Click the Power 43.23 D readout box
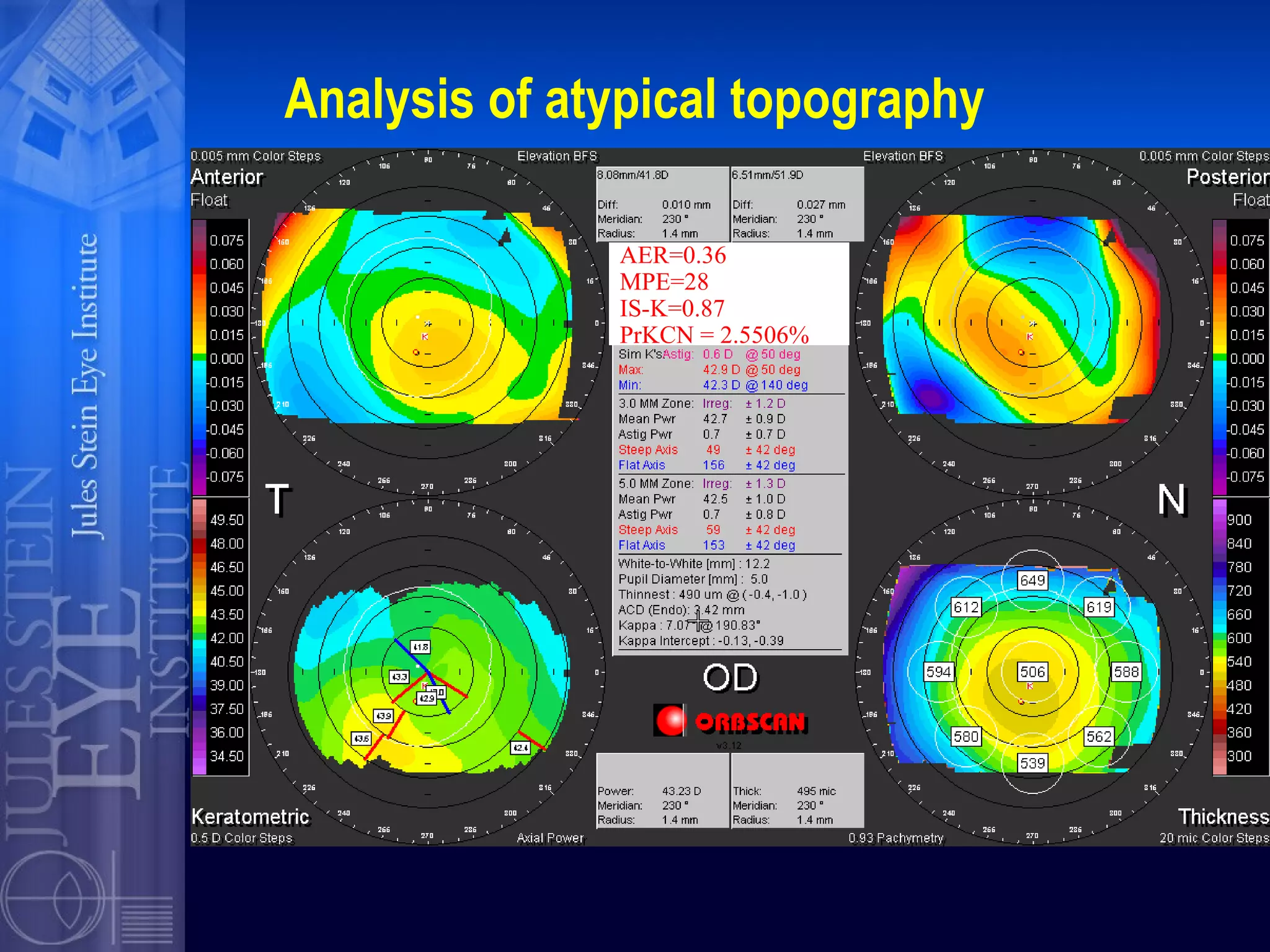 tap(662, 790)
